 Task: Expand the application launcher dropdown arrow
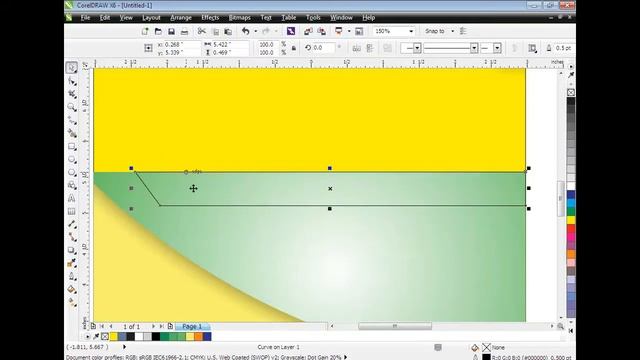[349, 31]
